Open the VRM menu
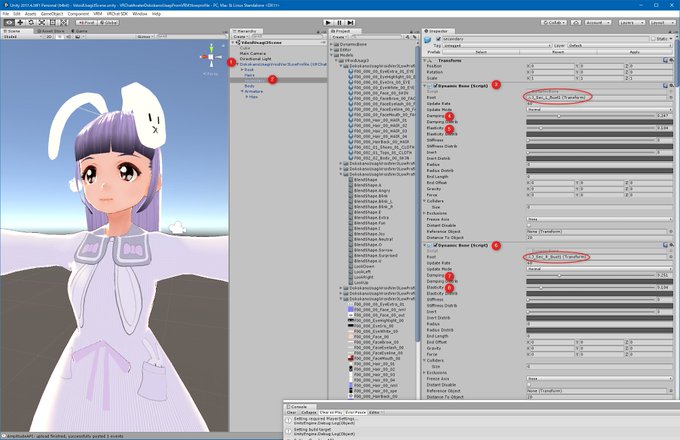Screen dimensions: 680x440 click(x=98, y=14)
